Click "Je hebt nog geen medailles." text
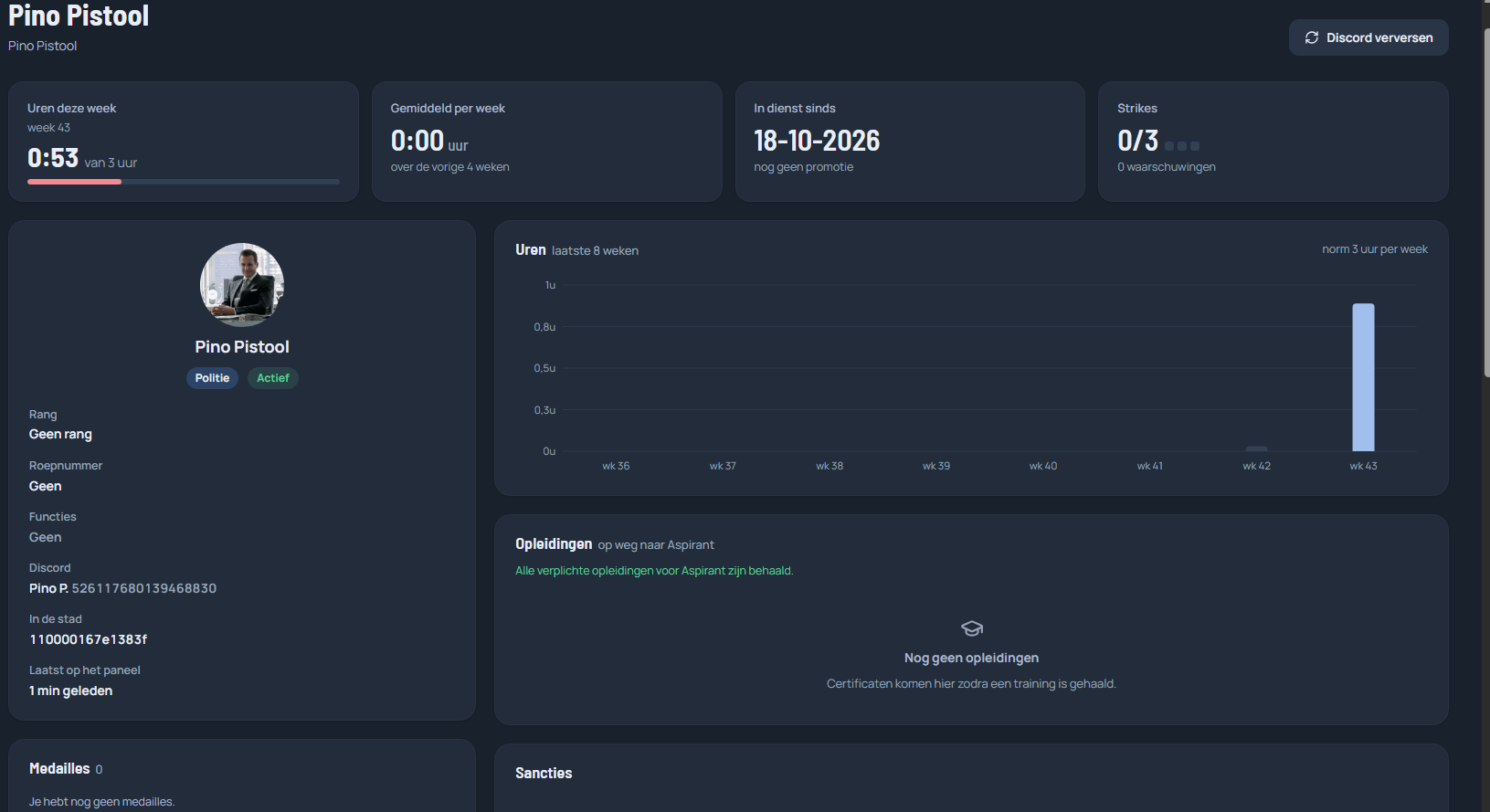This screenshot has width=1490, height=812. [101, 802]
